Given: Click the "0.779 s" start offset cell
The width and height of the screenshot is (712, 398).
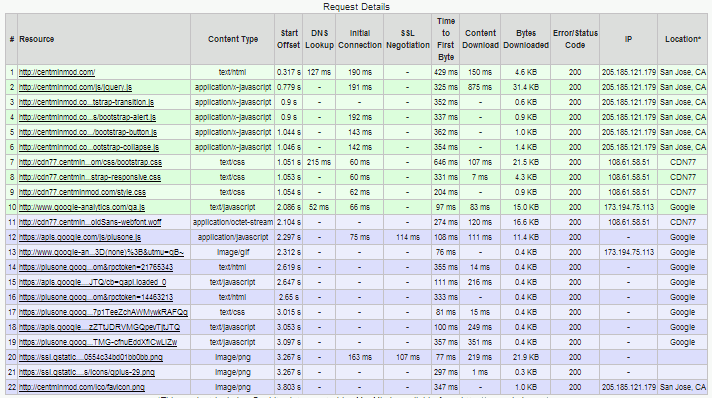Looking at the screenshot, I should coord(289,87).
